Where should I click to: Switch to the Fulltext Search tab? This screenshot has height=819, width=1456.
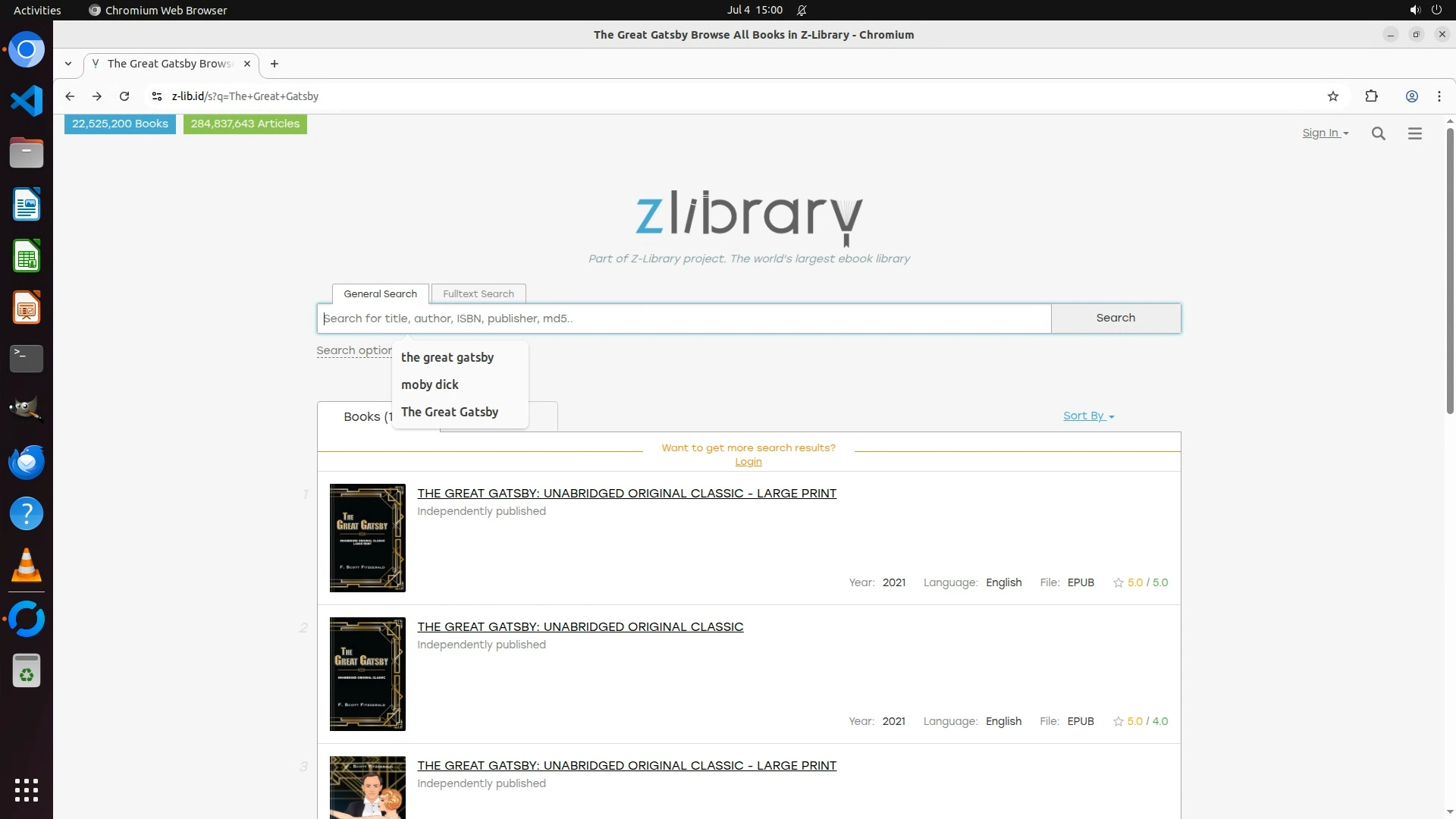478,293
